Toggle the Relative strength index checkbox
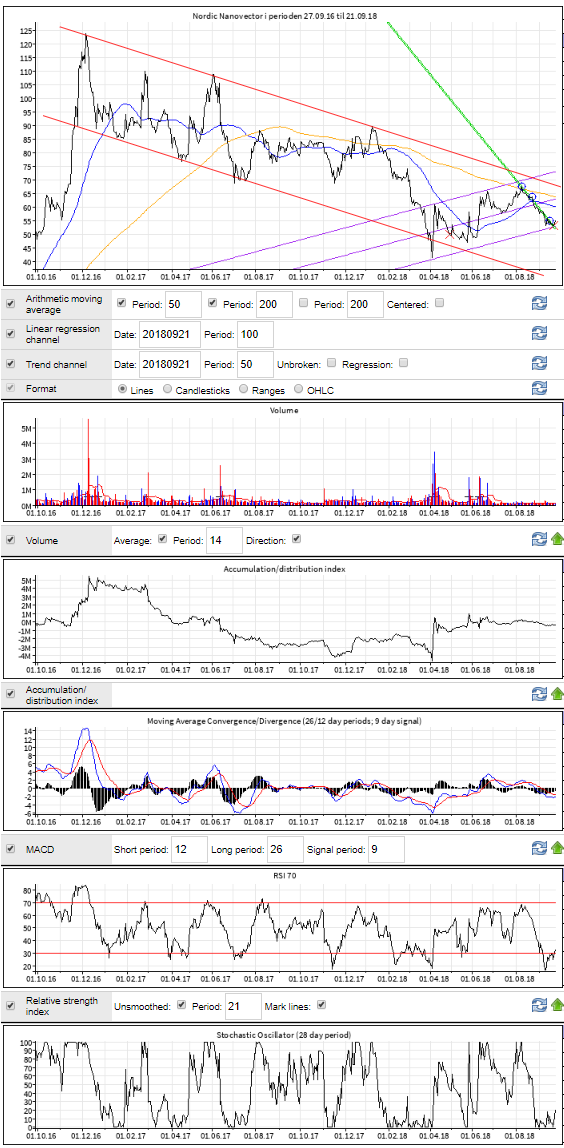Viewport: 564px width, 1148px height. click(10, 1005)
